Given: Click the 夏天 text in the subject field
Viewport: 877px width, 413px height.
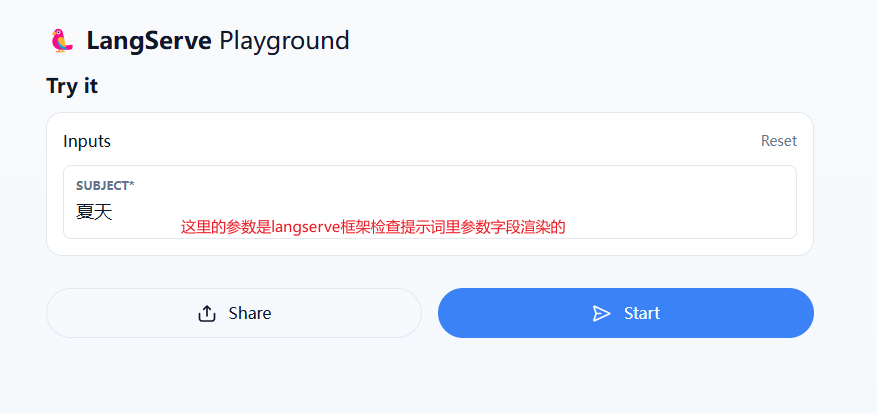Looking at the screenshot, I should coord(94,212).
